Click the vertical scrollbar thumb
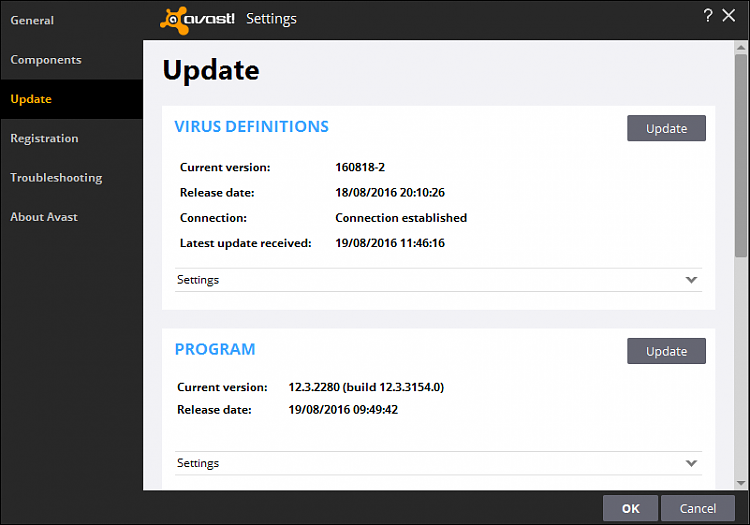 pyautogui.click(x=741, y=155)
